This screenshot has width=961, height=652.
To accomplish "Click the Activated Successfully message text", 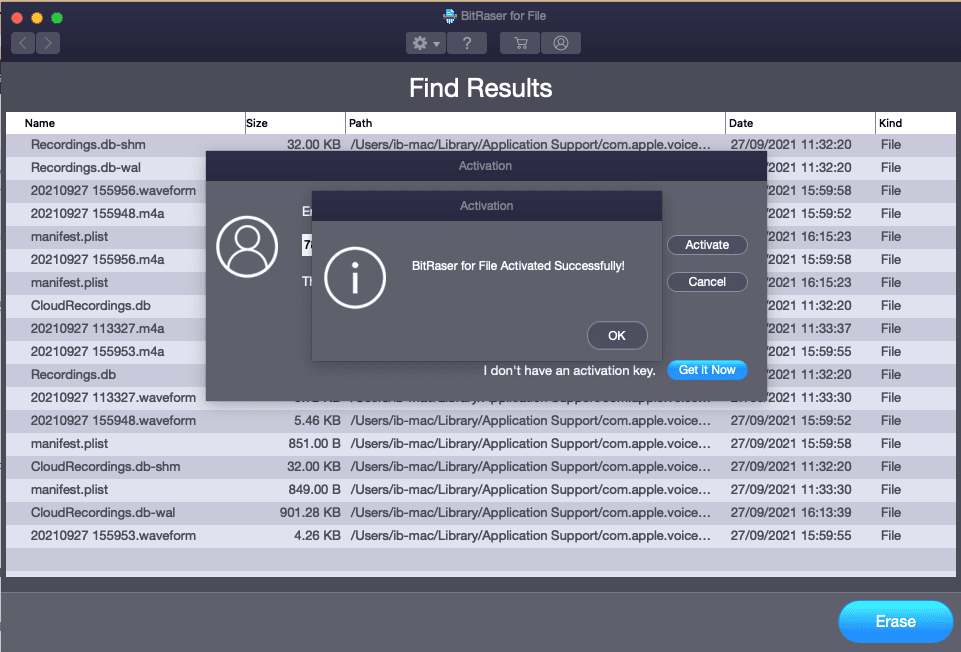I will (x=518, y=265).
